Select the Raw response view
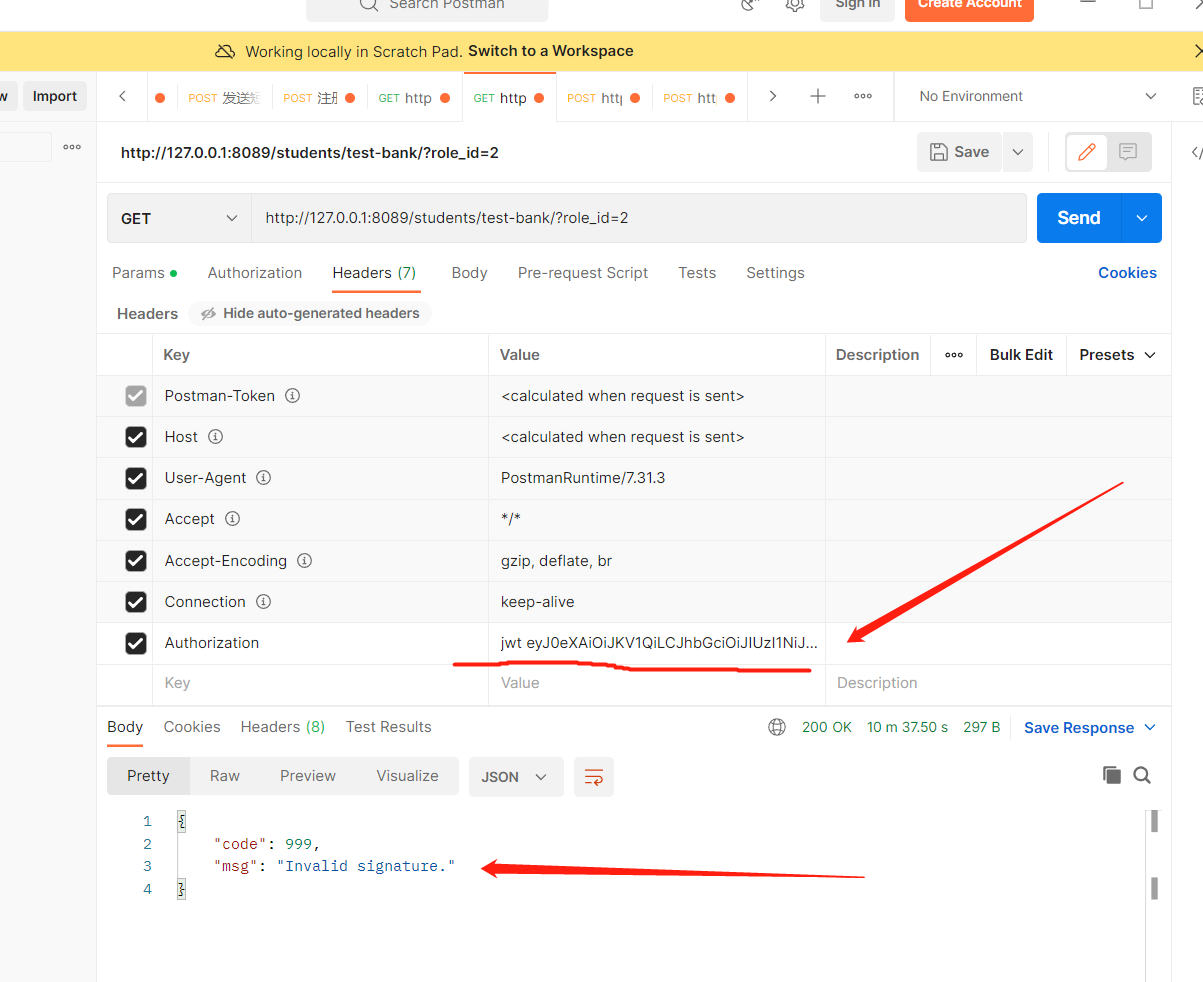Viewport: 1203px width, 982px height. tap(225, 776)
